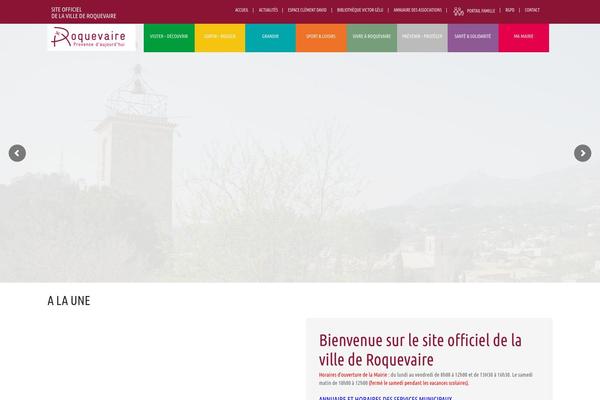Click the 'A LA UNE' heading

coord(69,301)
